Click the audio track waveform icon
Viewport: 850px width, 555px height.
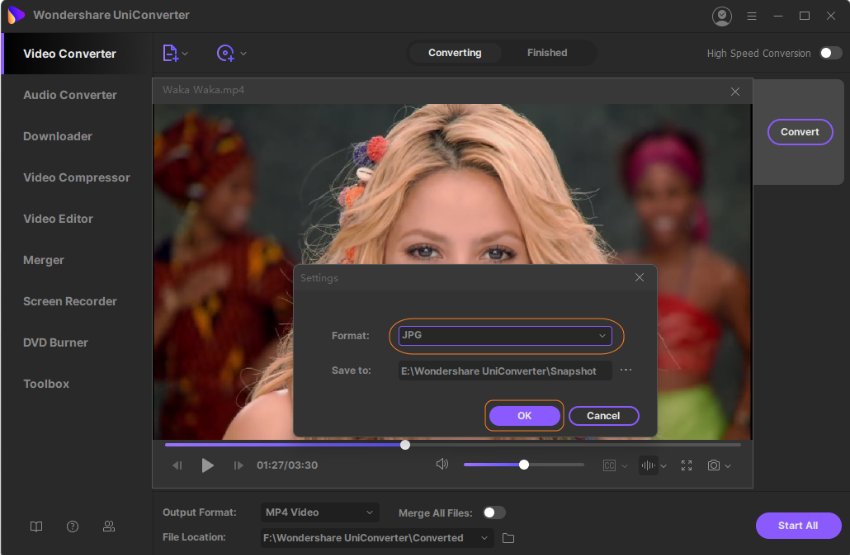click(x=648, y=466)
